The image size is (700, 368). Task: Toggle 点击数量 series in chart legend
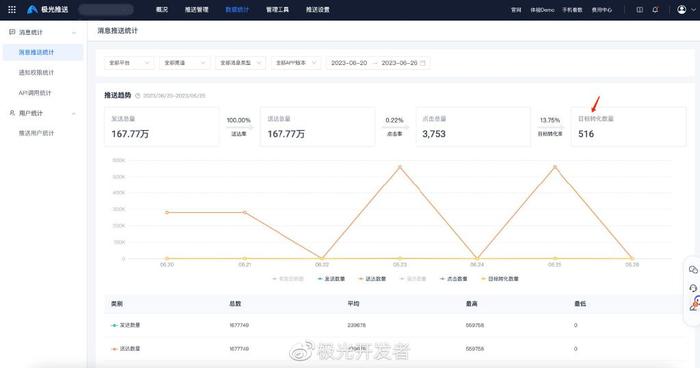pyautogui.click(x=454, y=279)
